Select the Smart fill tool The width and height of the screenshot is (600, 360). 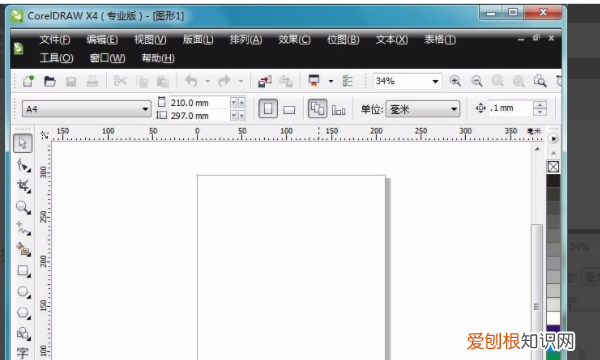click(23, 249)
